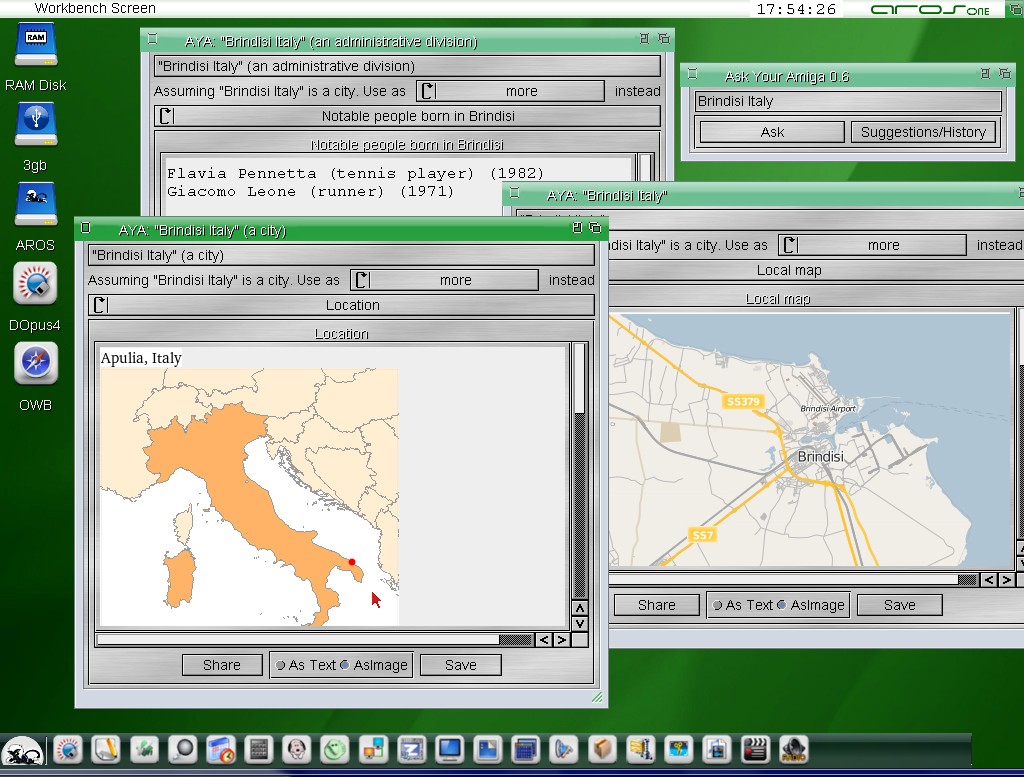Image resolution: width=1024 pixels, height=777 pixels.
Task: Launch the OWB web browser icon
Action: click(x=35, y=364)
